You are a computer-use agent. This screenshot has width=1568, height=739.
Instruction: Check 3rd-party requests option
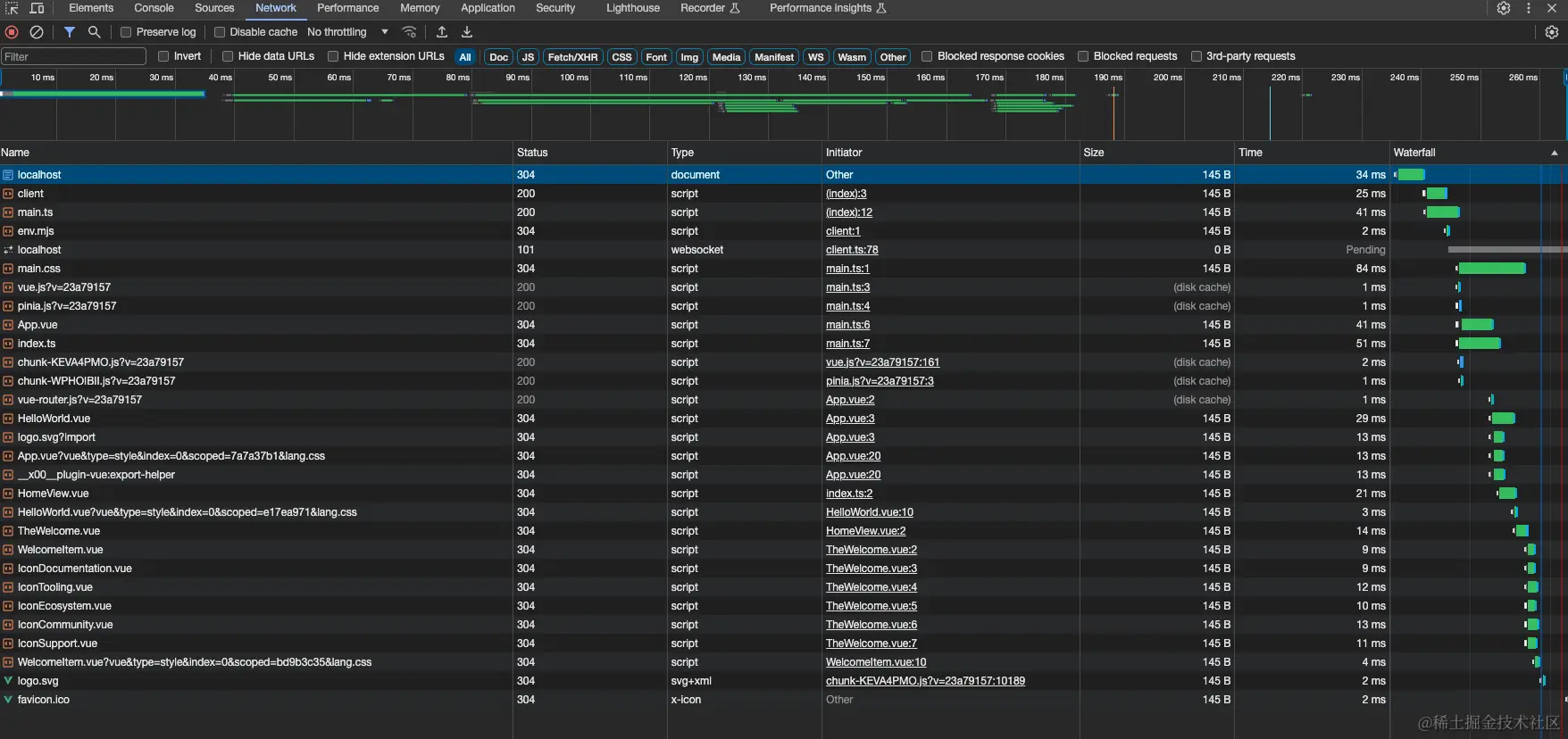(1197, 56)
